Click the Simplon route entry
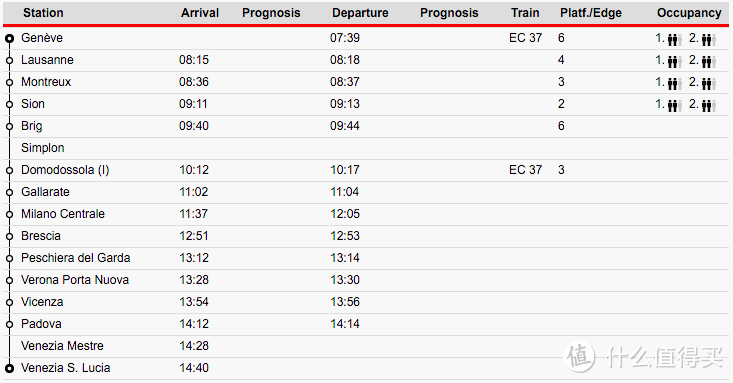The width and height of the screenshot is (733, 383). [43, 148]
